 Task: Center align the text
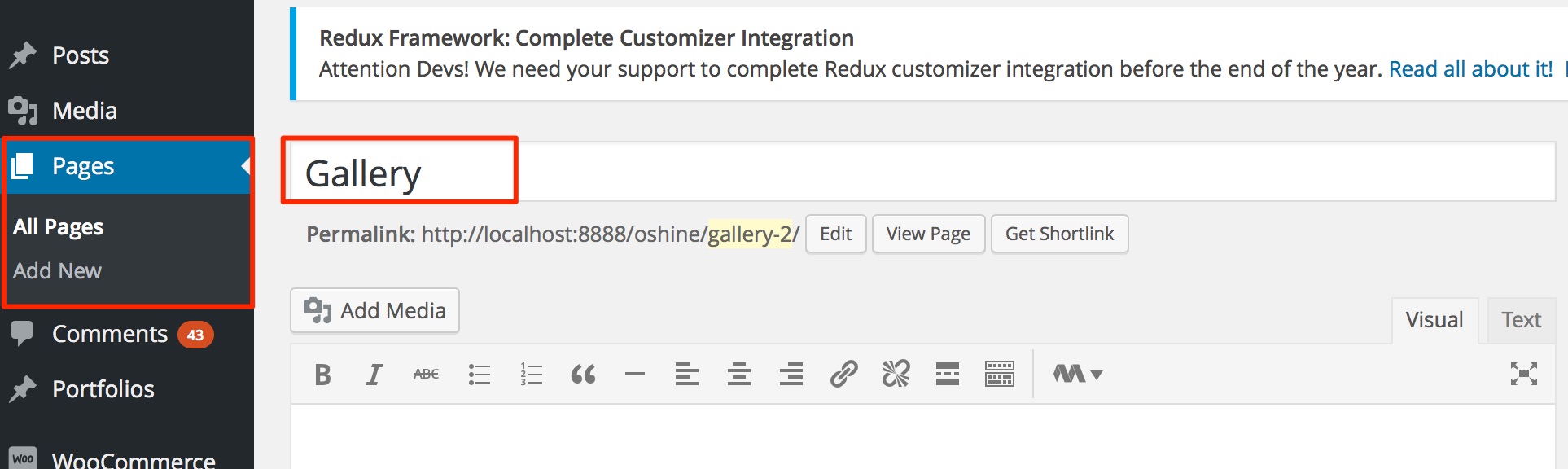(x=739, y=375)
